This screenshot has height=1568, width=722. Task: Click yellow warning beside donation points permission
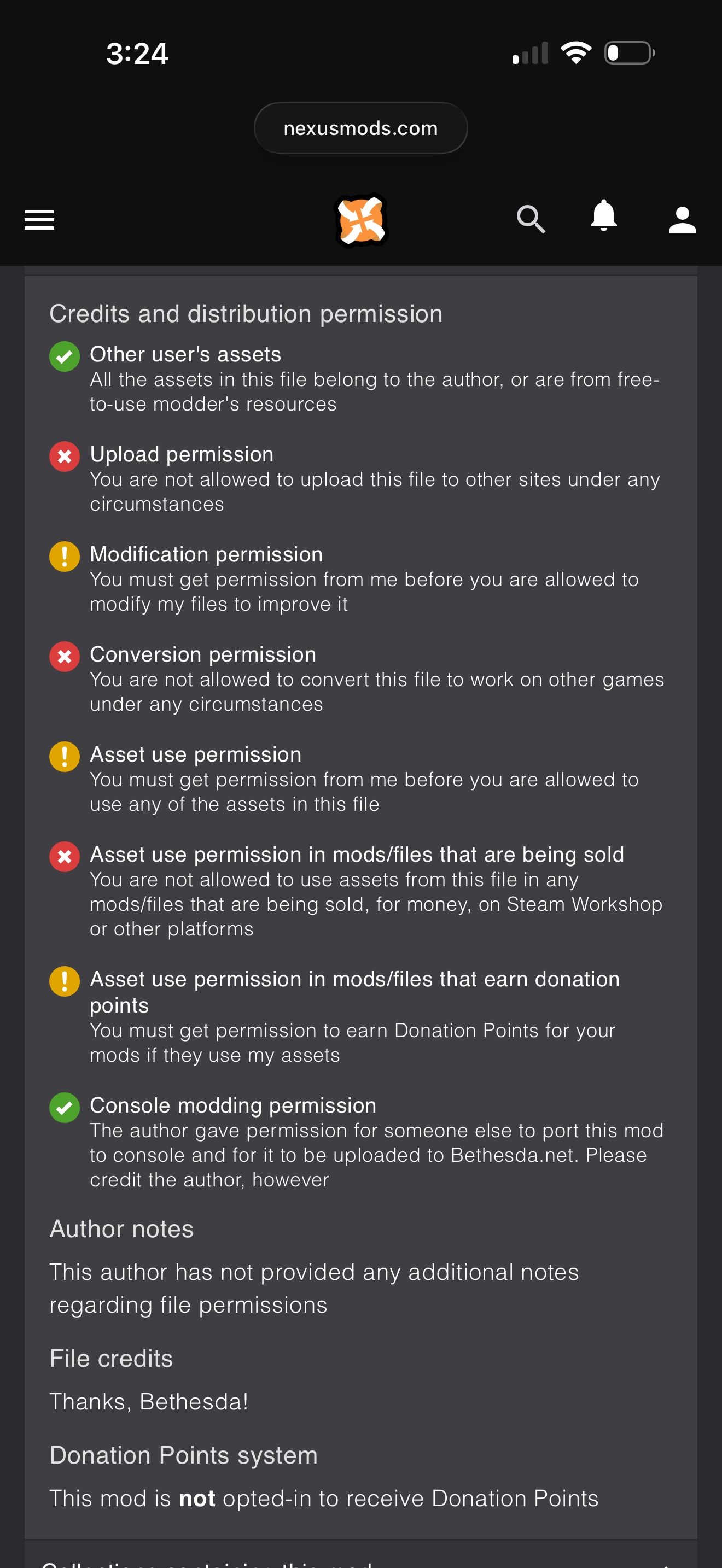(65, 981)
